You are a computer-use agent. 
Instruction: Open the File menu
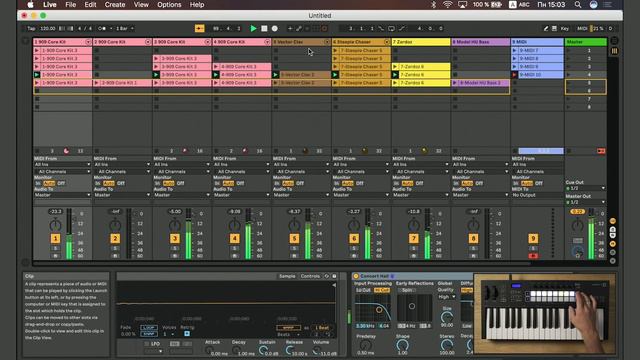[x=71, y=5]
